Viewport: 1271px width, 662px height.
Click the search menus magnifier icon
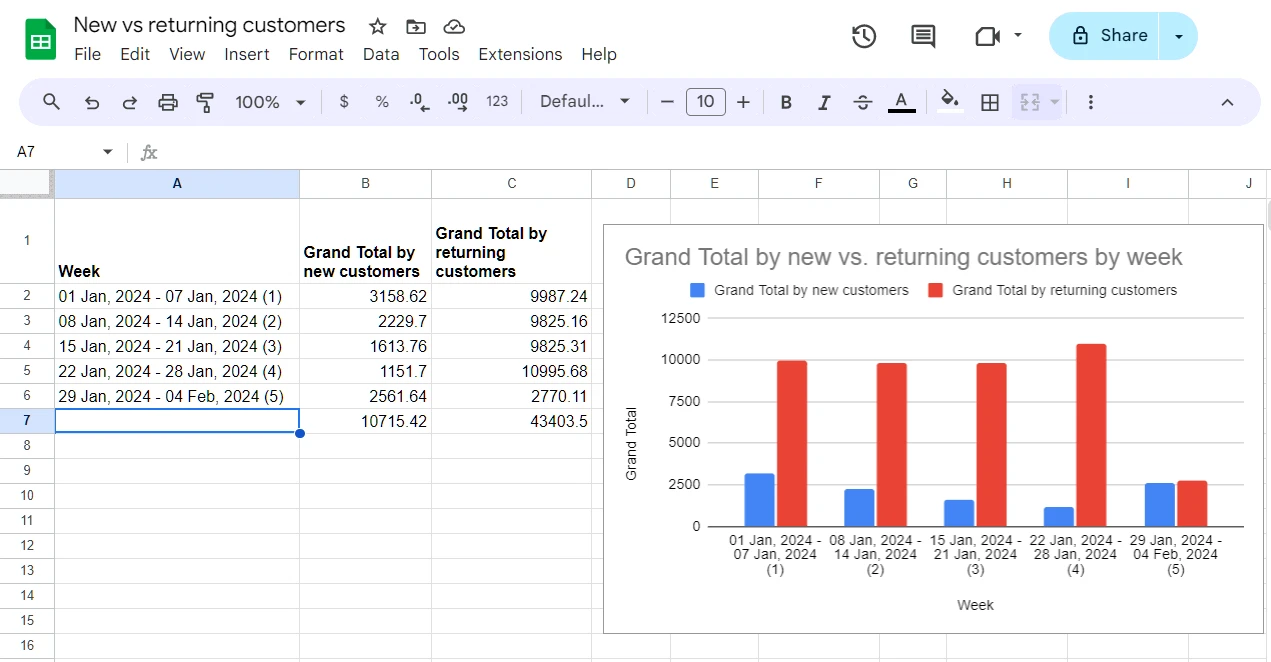52,102
